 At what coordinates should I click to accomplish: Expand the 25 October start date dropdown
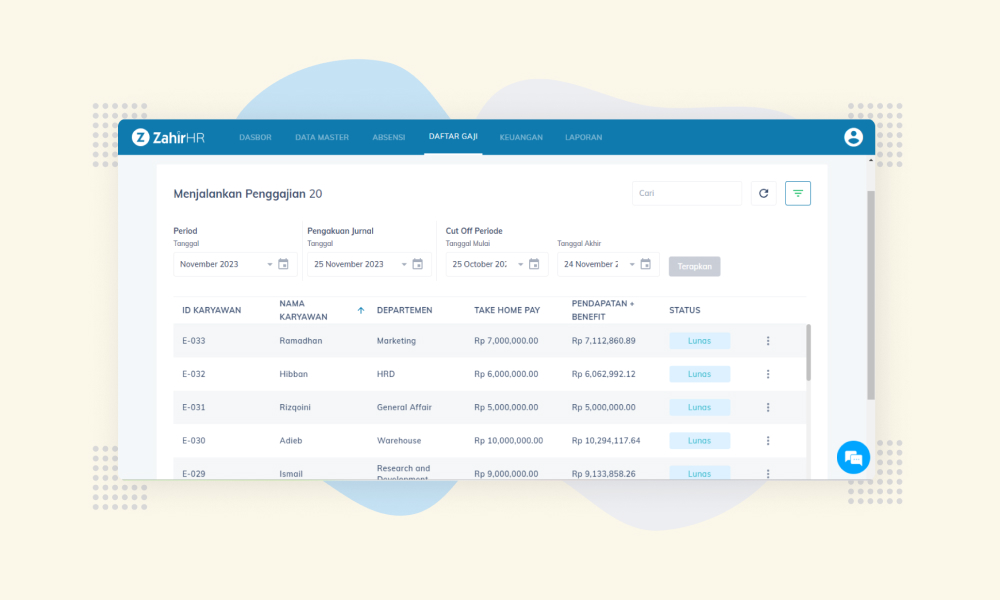point(520,265)
